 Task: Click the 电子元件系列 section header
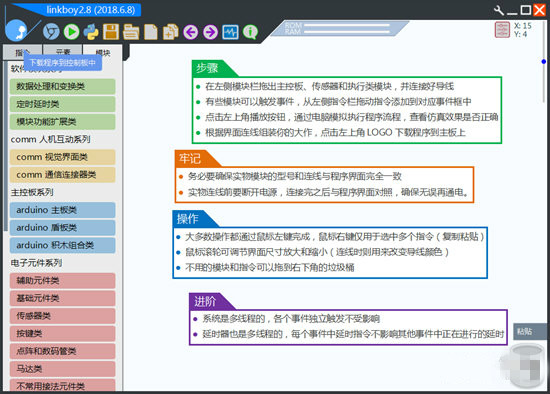36,262
